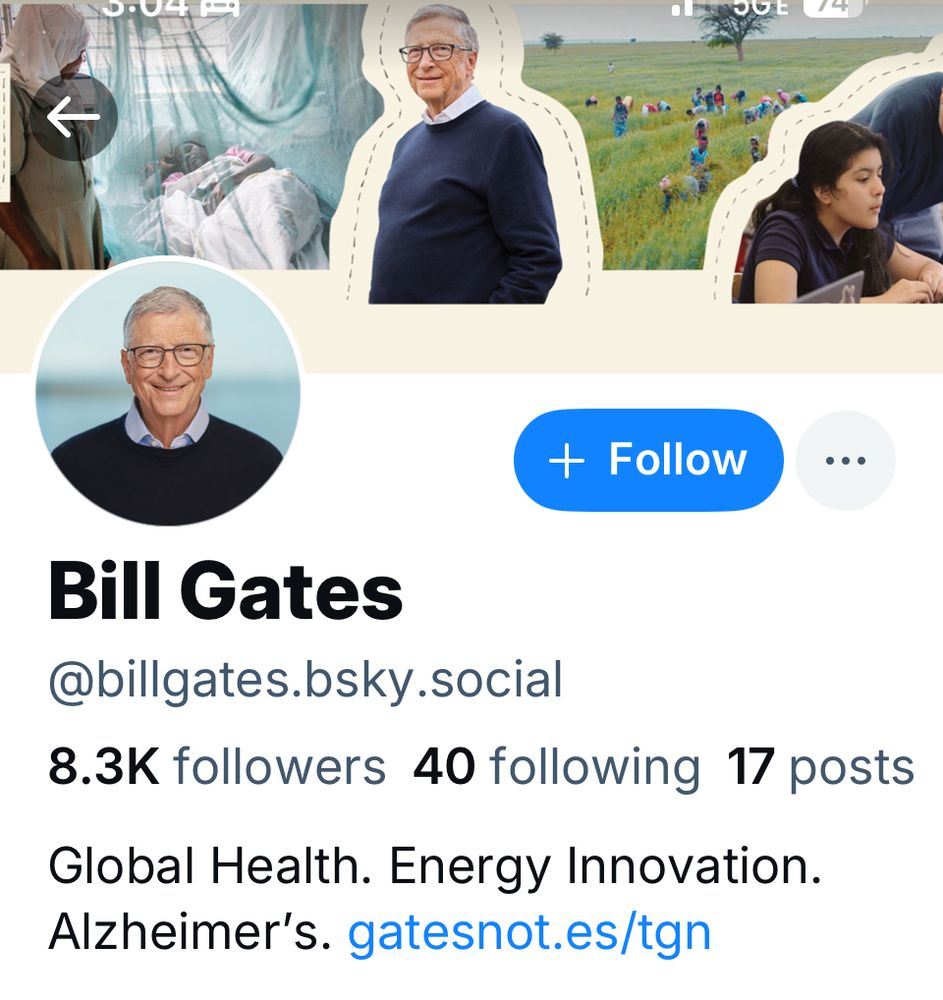Tap the plus icon inside Follow
Image resolution: width=943 pixels, height=1000 pixels.
click(566, 460)
